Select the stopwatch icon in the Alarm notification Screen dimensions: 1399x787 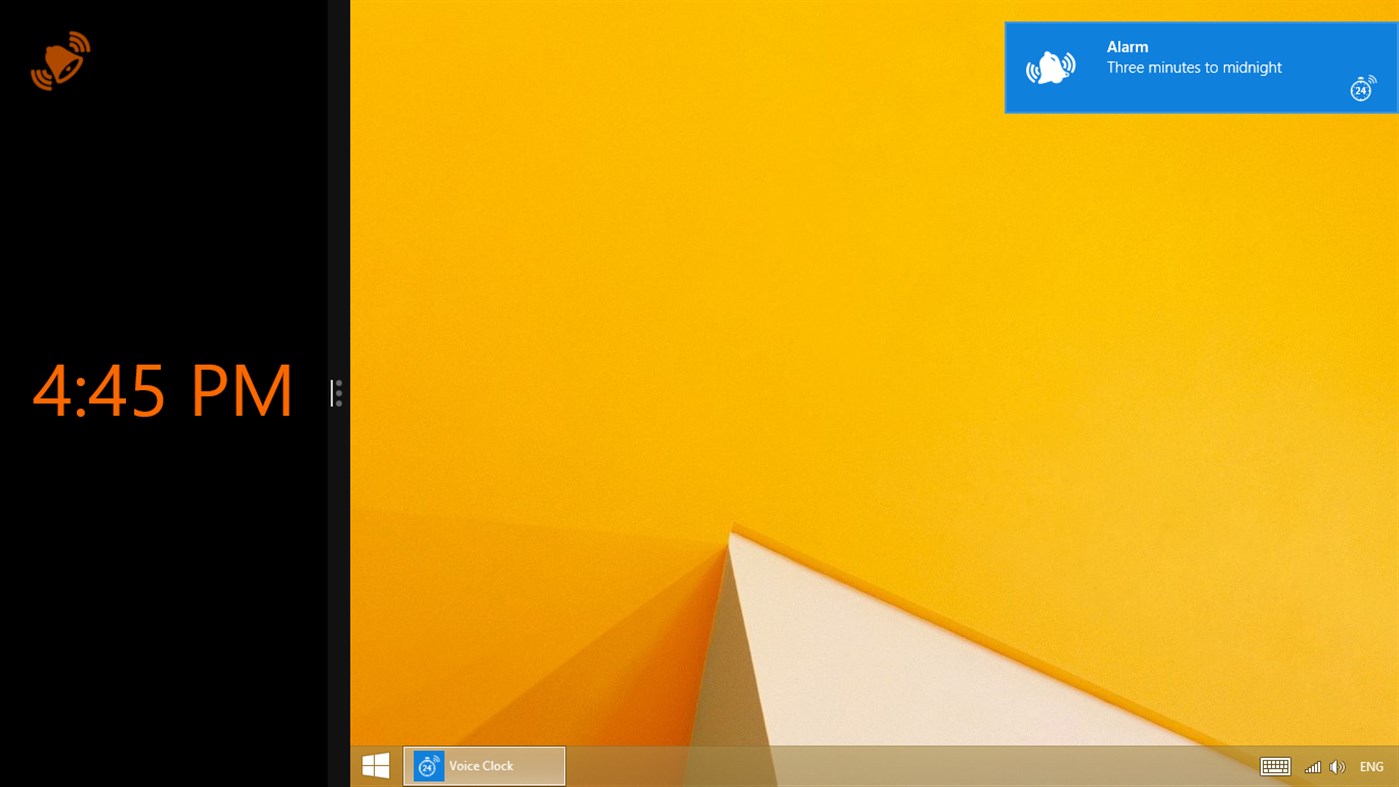click(1362, 89)
